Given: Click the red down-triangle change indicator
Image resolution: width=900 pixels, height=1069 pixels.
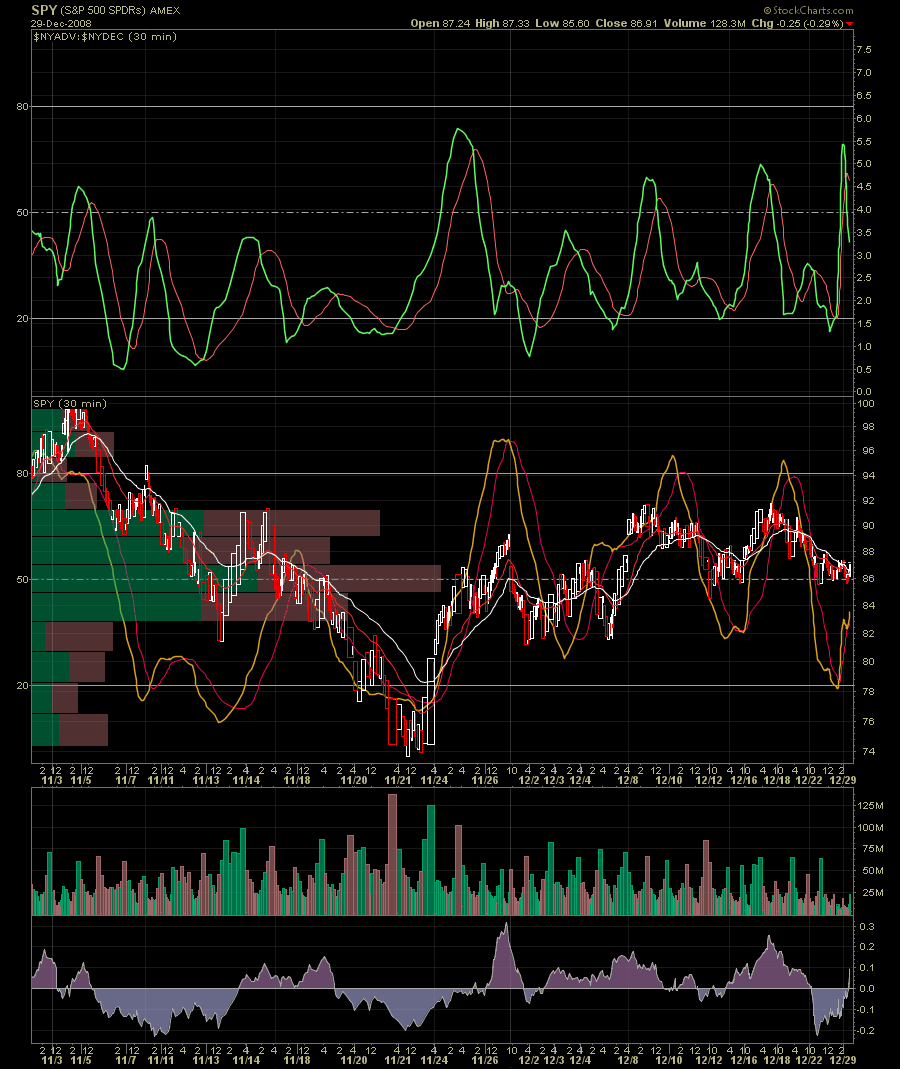Looking at the screenshot, I should point(850,25).
